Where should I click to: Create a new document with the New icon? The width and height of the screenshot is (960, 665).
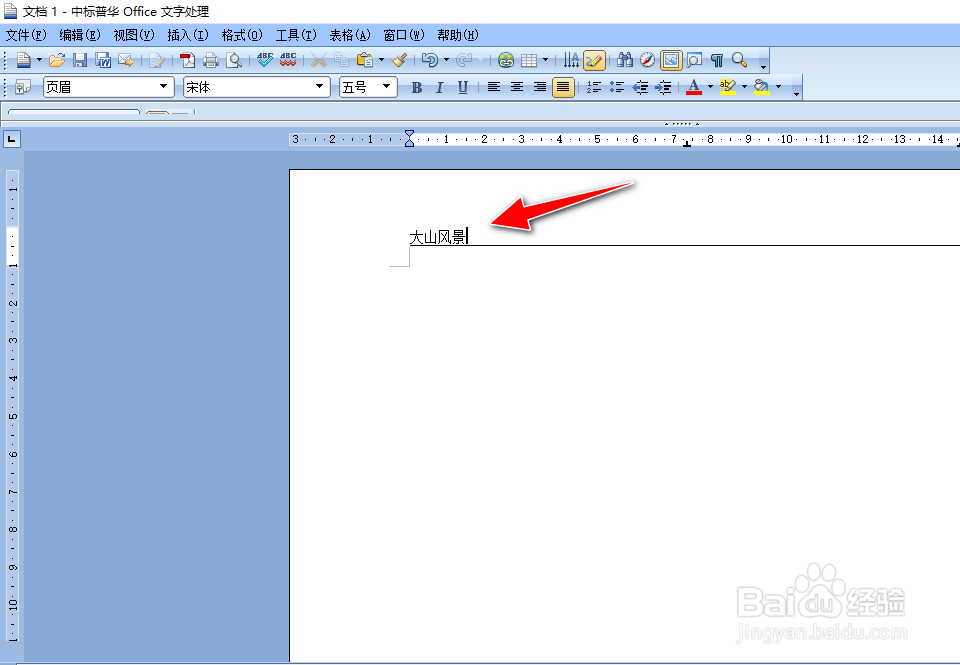pos(23,60)
